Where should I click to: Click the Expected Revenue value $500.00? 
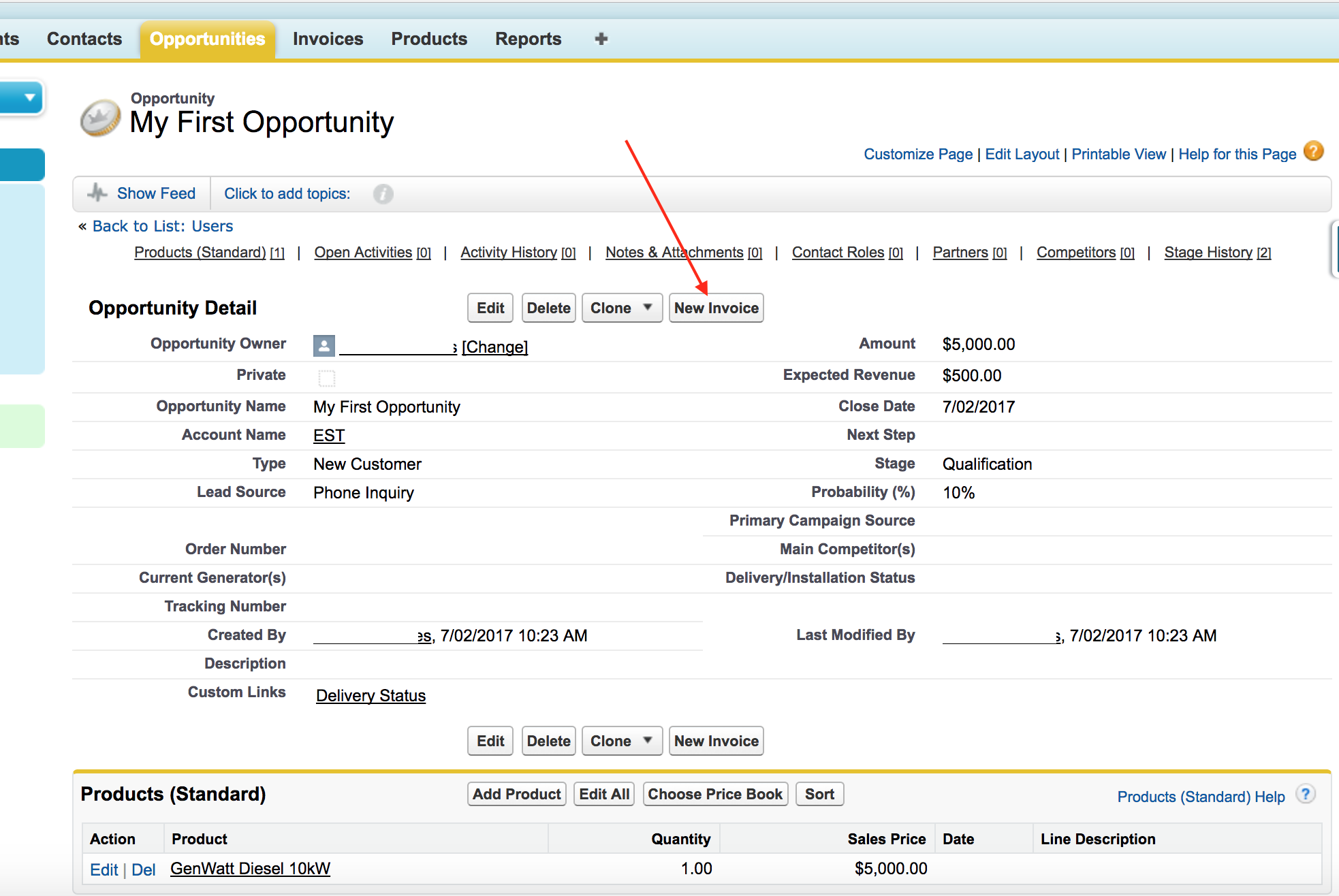[971, 375]
